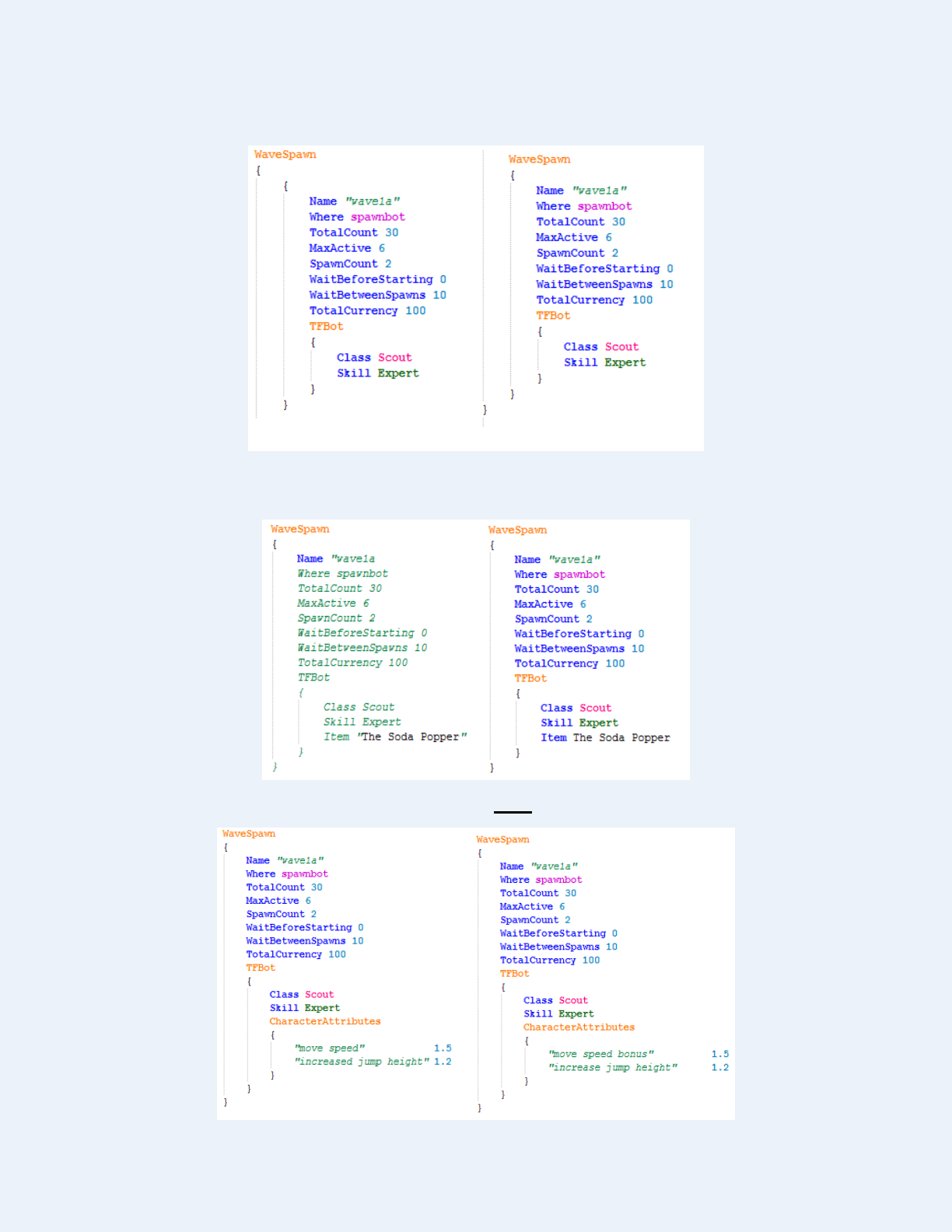Click the "increase jump height" attribute text
The width and height of the screenshot is (952, 1232).
pos(613,1067)
